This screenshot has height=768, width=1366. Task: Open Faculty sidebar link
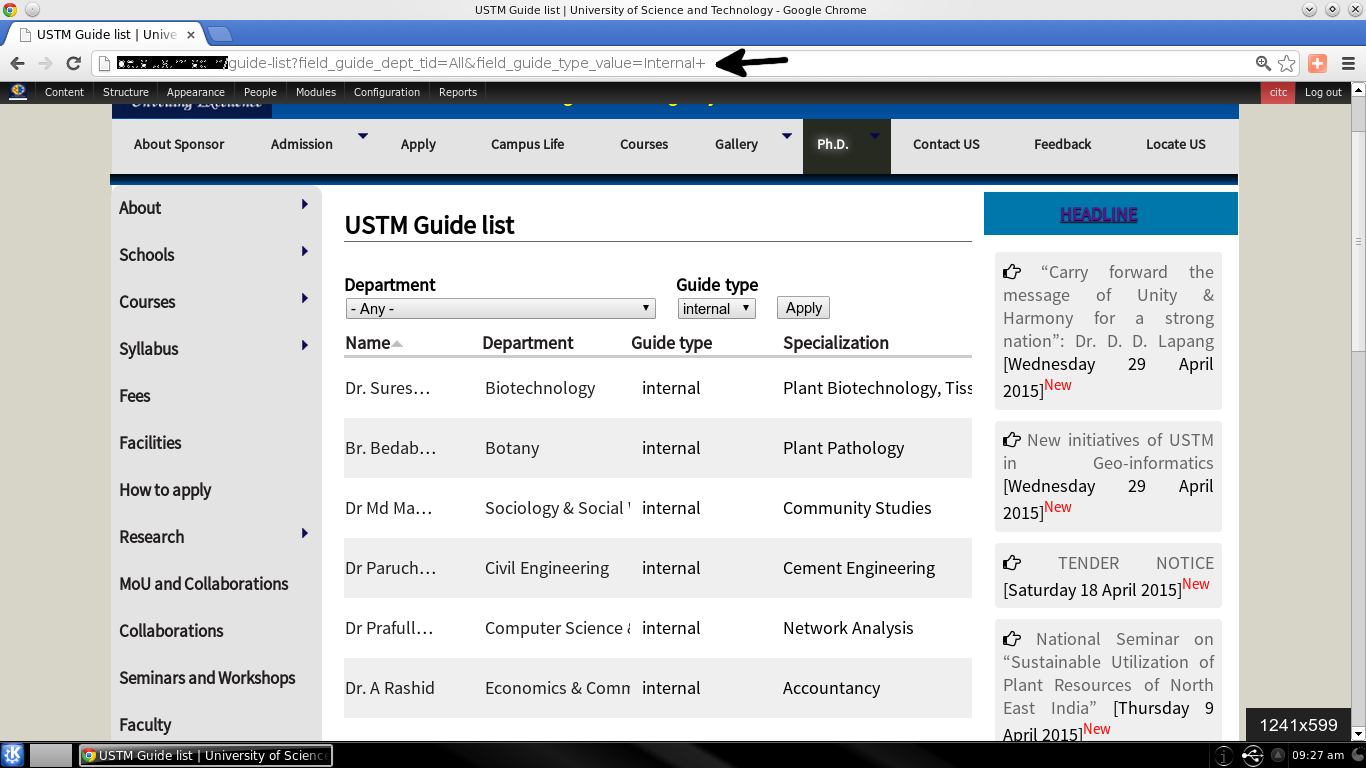pyautogui.click(x=145, y=725)
